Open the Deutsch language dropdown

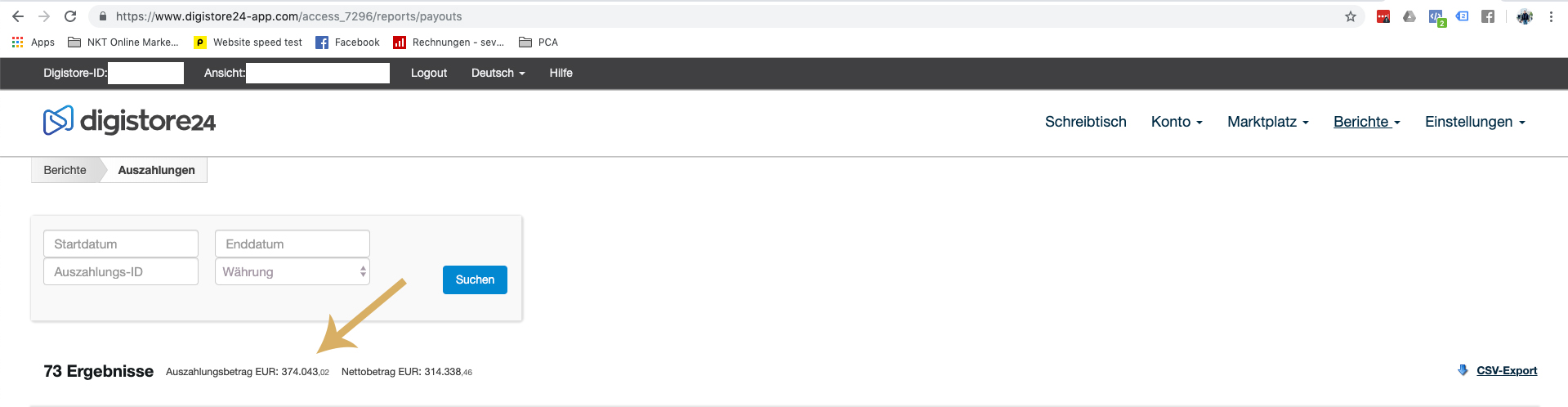498,73
